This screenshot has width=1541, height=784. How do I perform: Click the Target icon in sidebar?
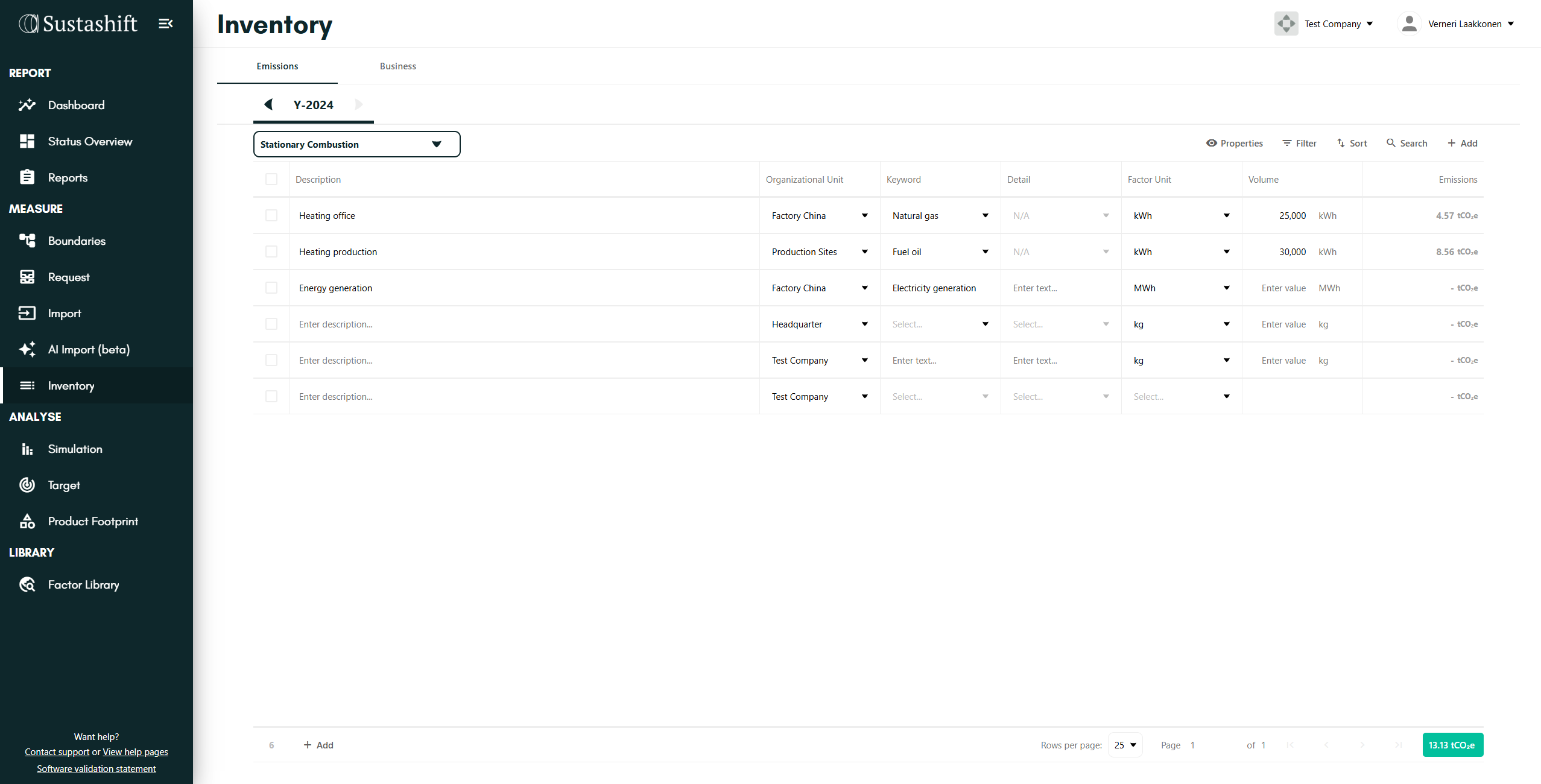click(x=27, y=485)
